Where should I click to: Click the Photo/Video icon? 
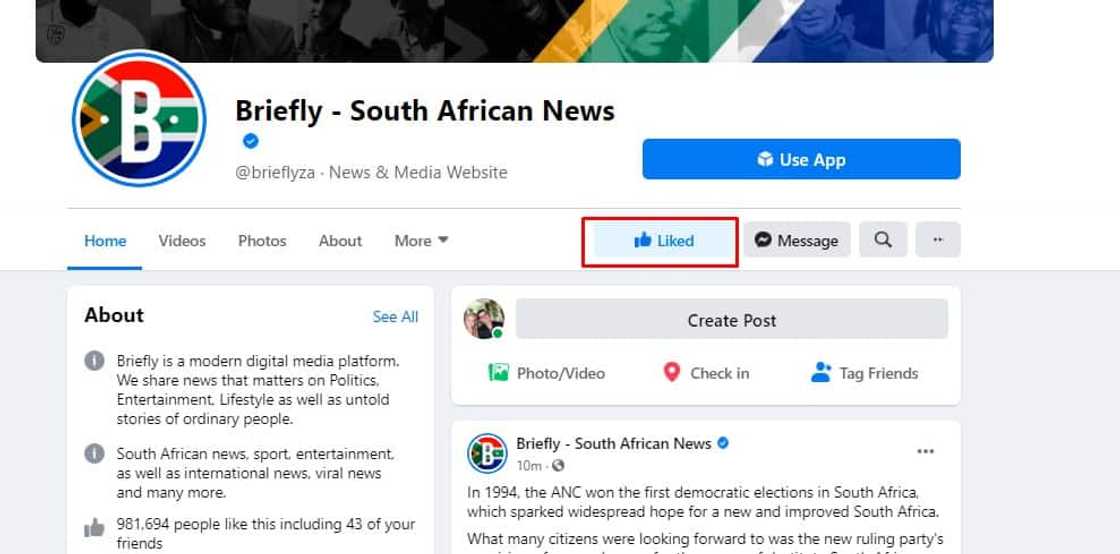coord(498,373)
